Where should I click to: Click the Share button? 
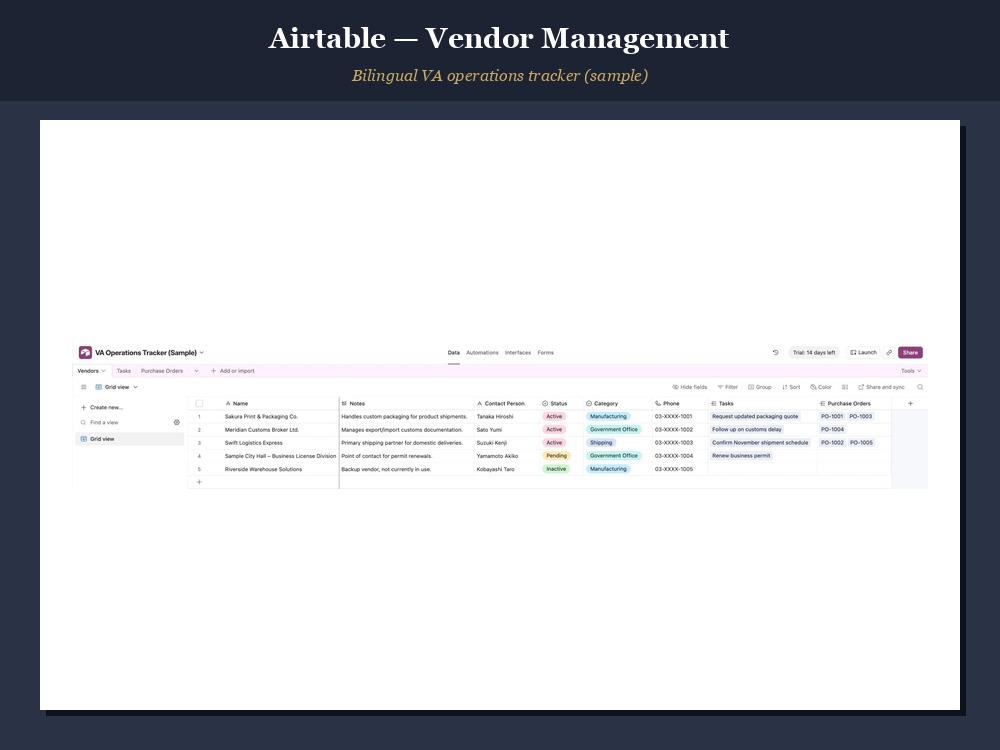pos(910,353)
